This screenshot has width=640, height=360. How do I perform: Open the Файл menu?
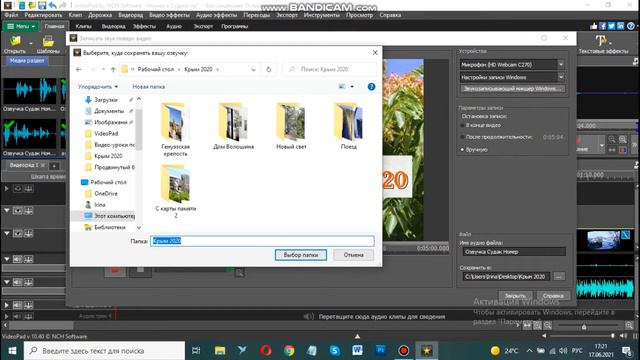[11, 15]
